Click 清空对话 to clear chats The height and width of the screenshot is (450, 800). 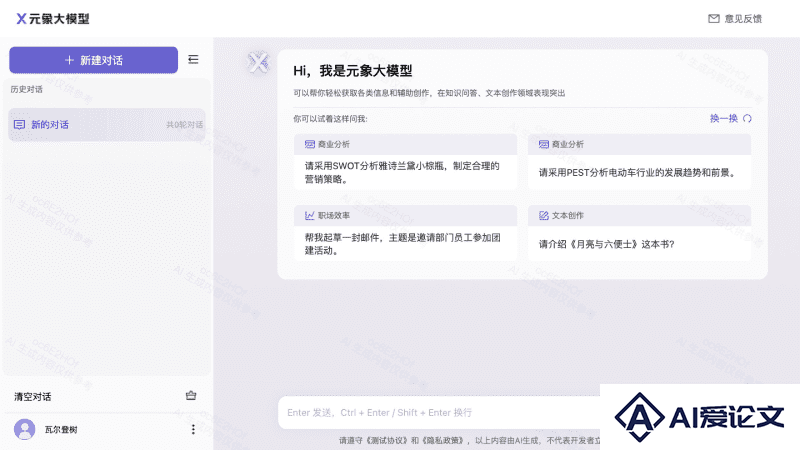pos(33,396)
